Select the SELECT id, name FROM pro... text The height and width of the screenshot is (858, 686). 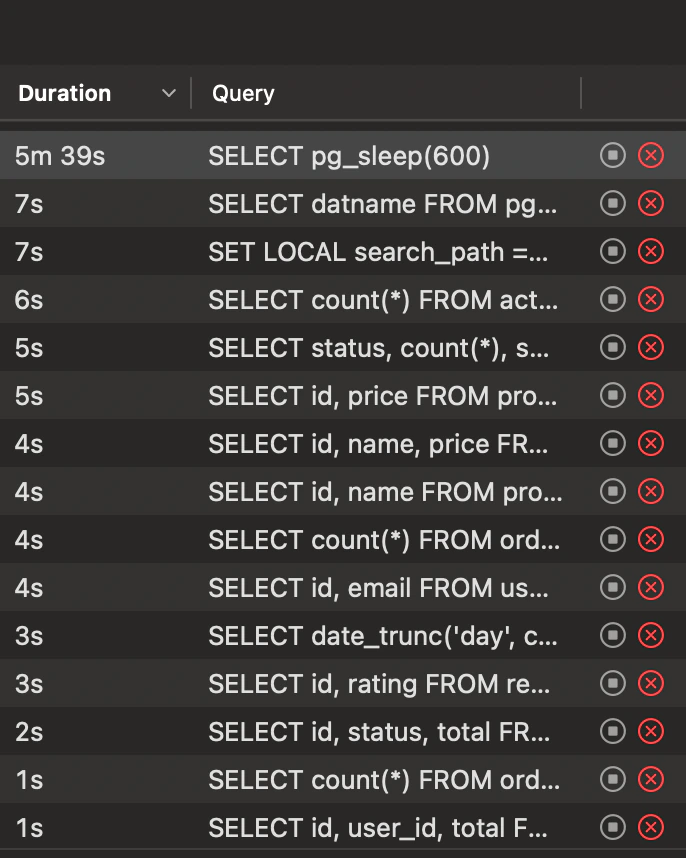(385, 492)
